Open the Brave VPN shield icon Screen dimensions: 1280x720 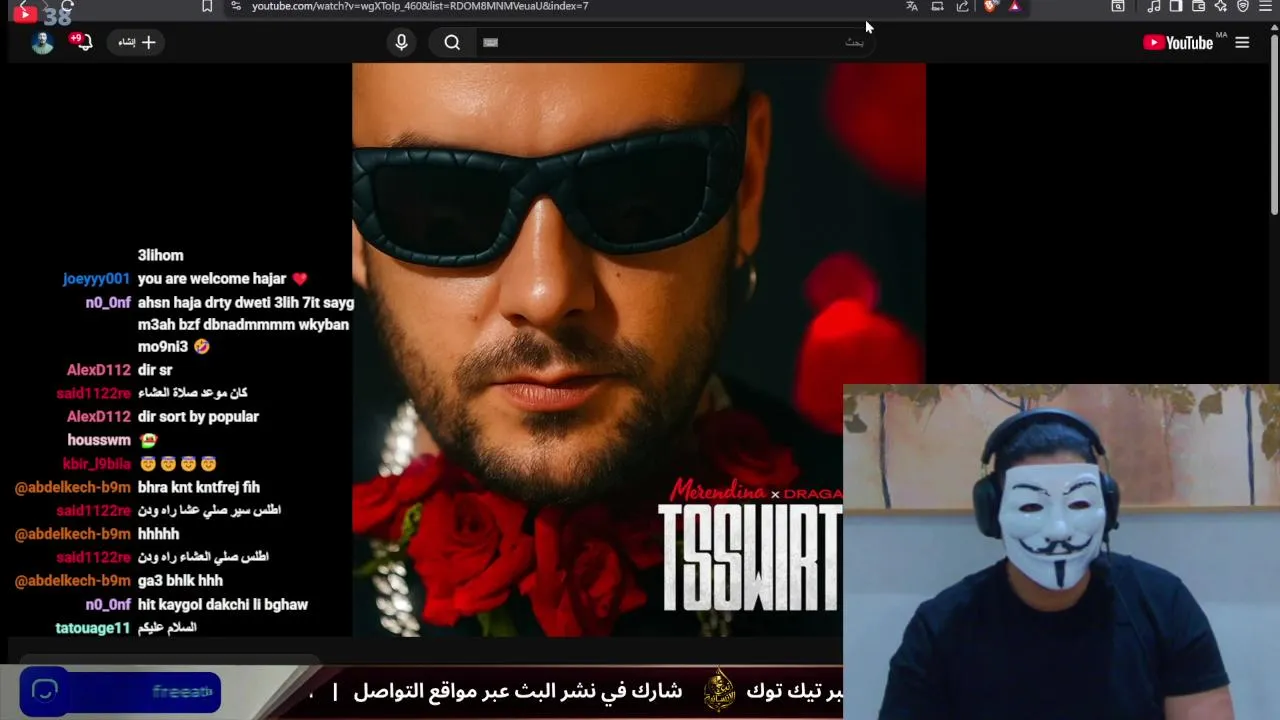click(1243, 6)
